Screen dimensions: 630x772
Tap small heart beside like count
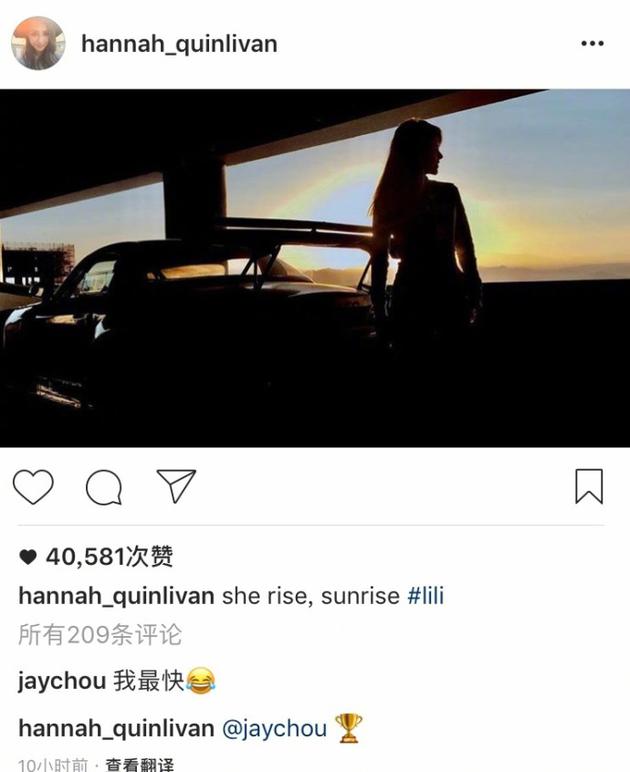[28, 557]
